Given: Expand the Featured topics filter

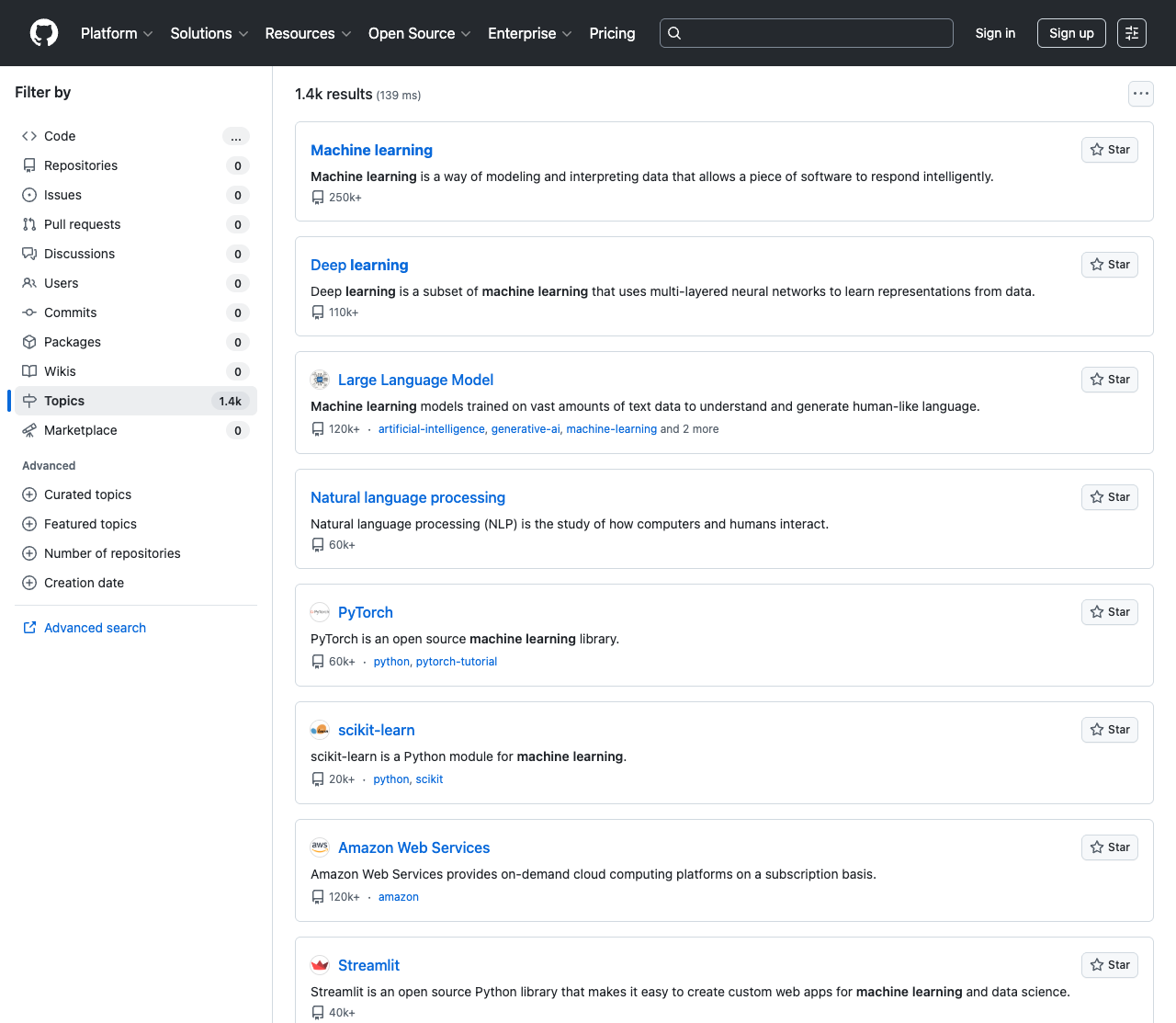Looking at the screenshot, I should click(136, 524).
